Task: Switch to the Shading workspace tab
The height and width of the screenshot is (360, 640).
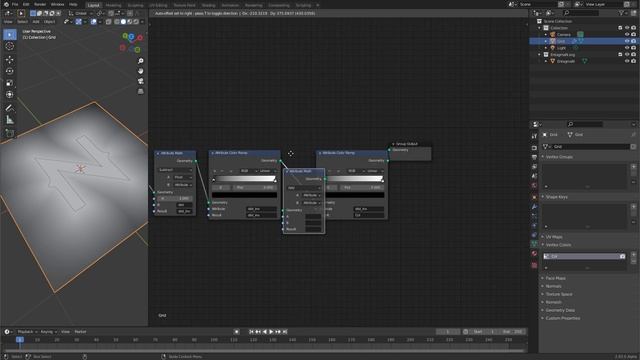Action: [208, 5]
